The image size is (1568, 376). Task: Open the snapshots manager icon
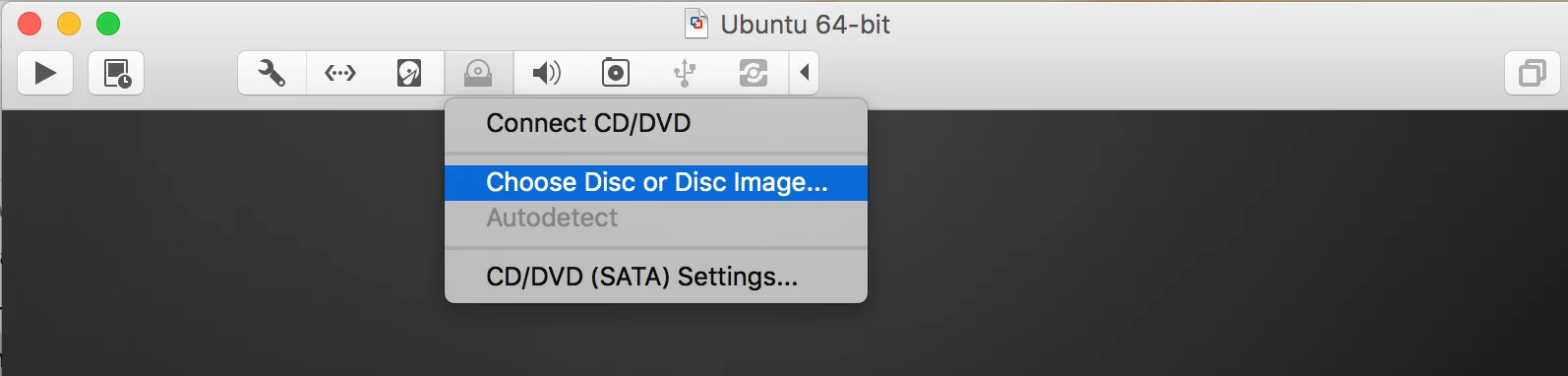click(x=116, y=73)
